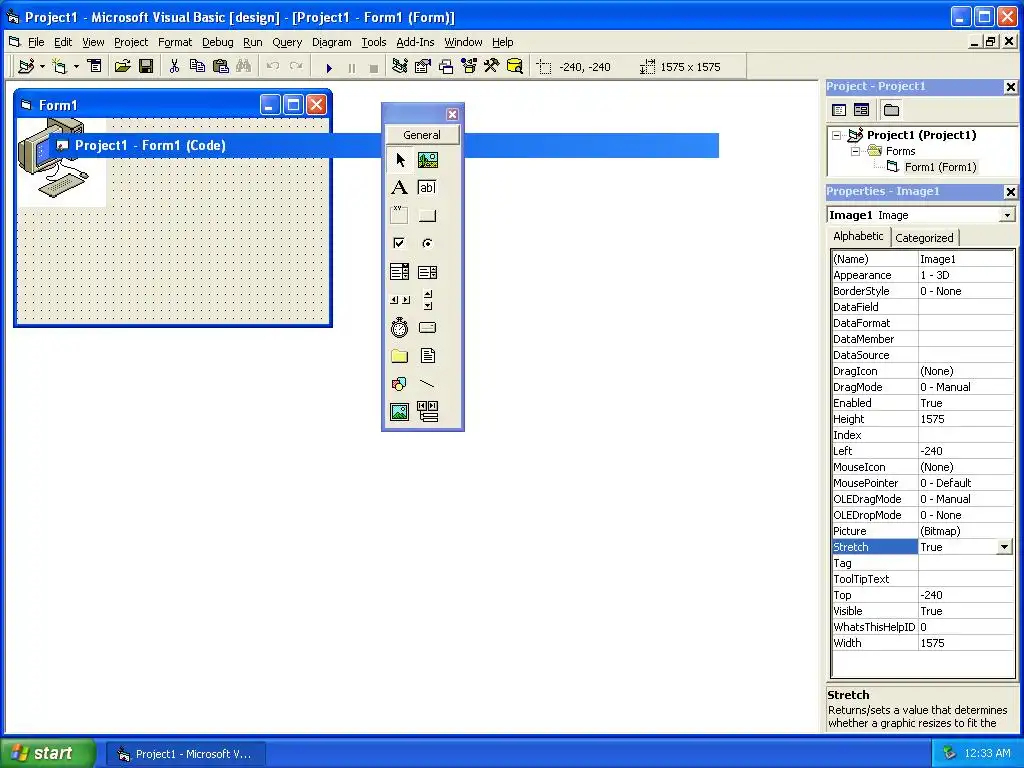Click Project1 - Microsoft V... taskbar button
Viewport: 1024px width, 768px height.
pos(186,754)
